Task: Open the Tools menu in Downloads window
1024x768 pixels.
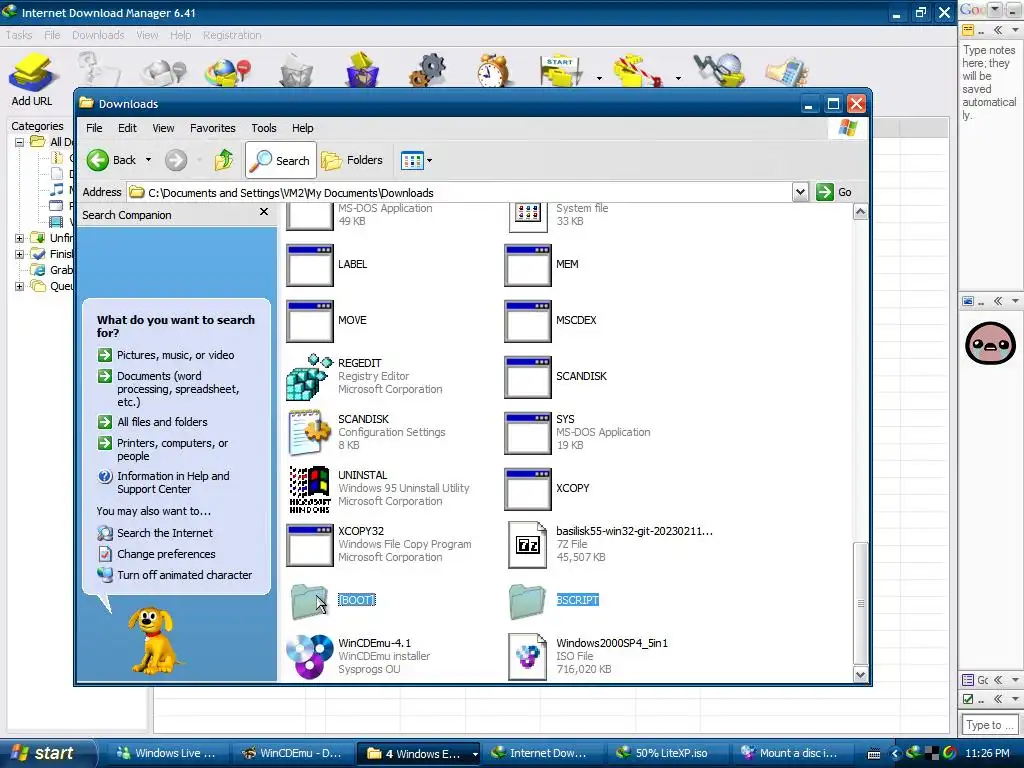Action: [x=264, y=128]
